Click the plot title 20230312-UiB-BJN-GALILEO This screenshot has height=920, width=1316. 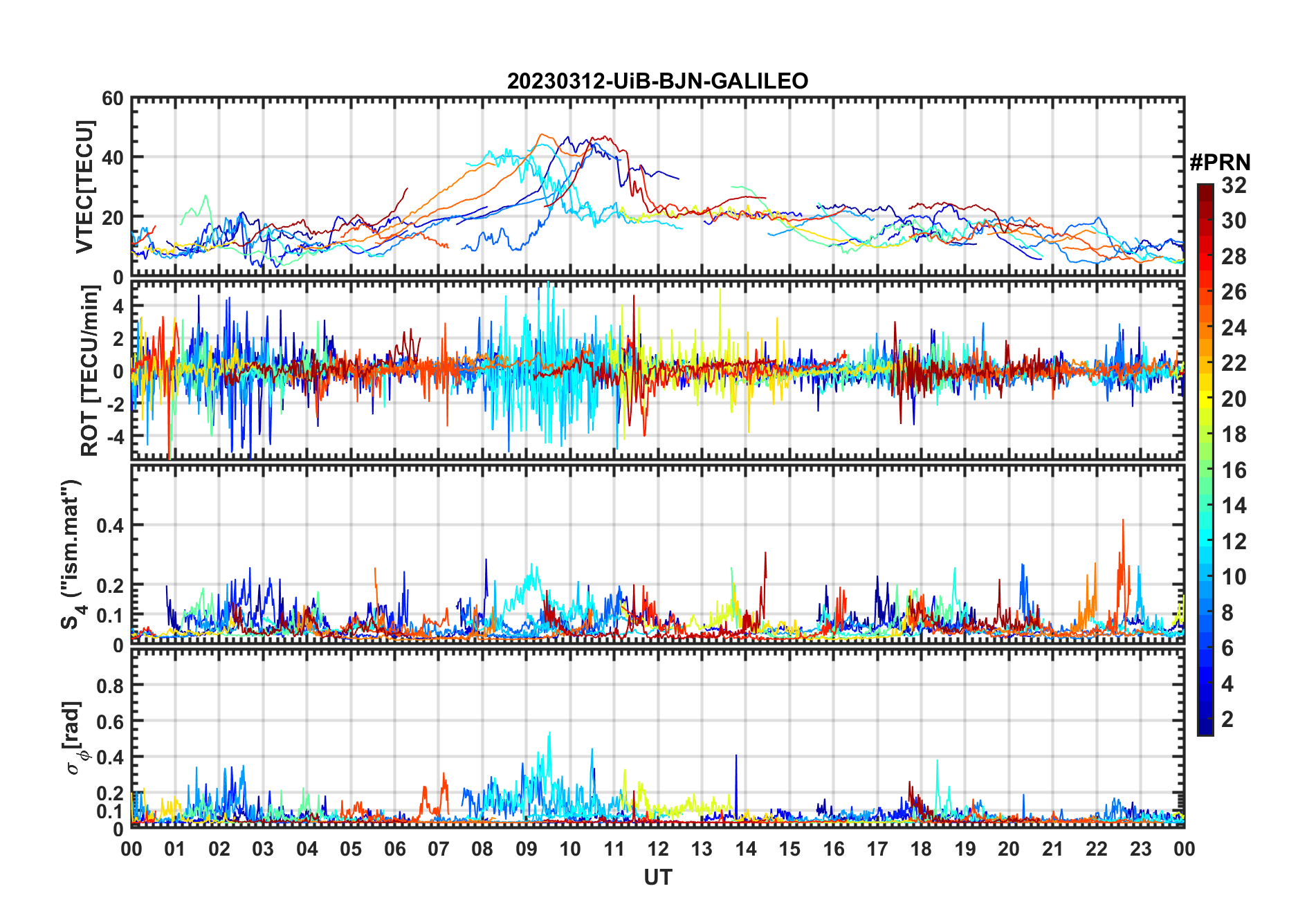click(657, 81)
